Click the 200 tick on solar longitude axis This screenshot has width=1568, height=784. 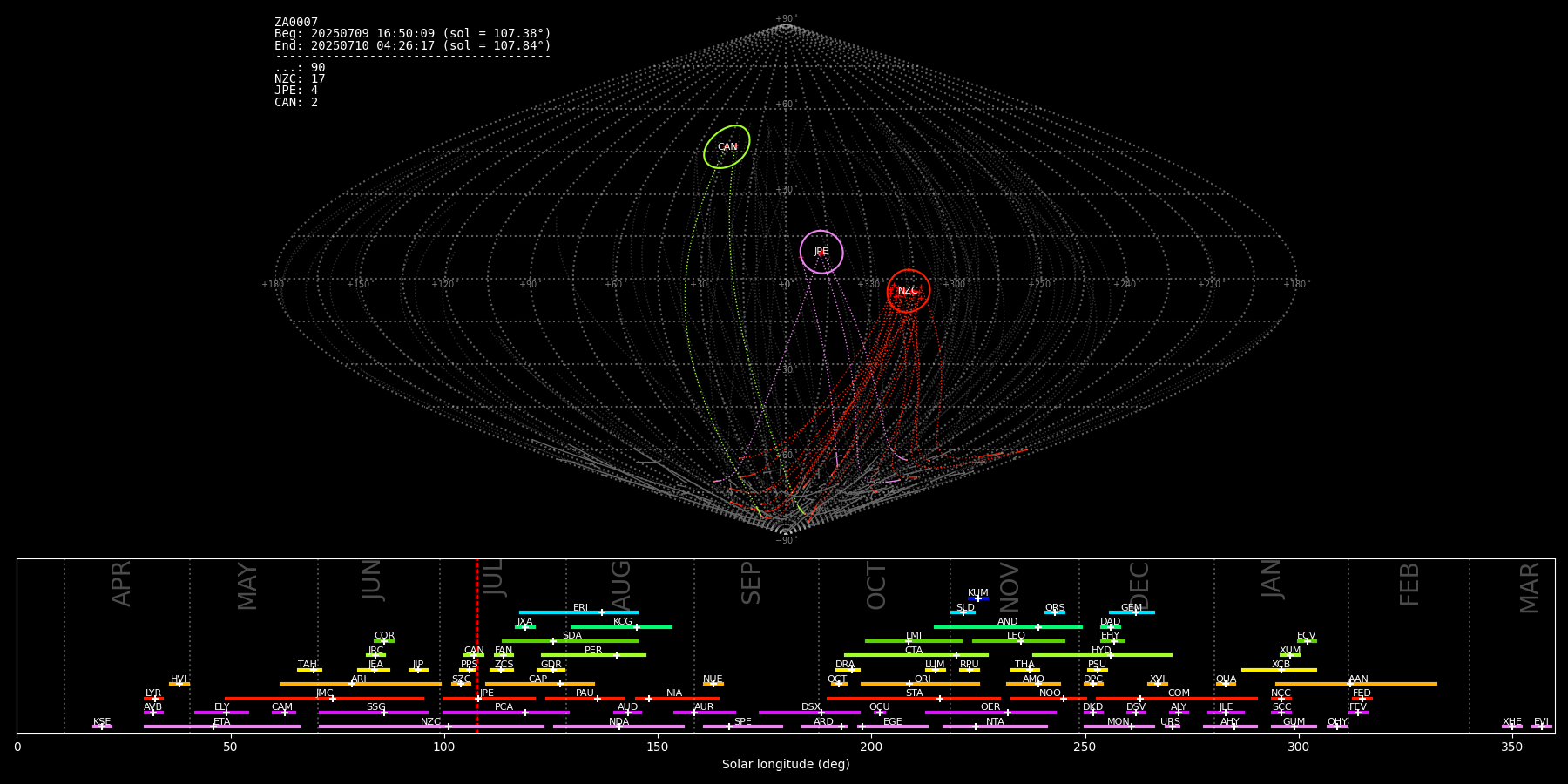[x=871, y=747]
